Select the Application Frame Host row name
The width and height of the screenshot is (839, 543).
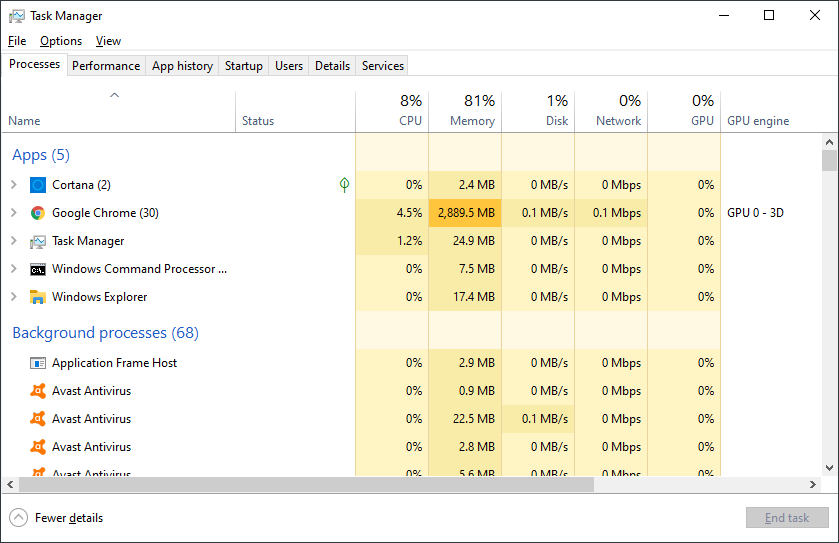click(115, 363)
